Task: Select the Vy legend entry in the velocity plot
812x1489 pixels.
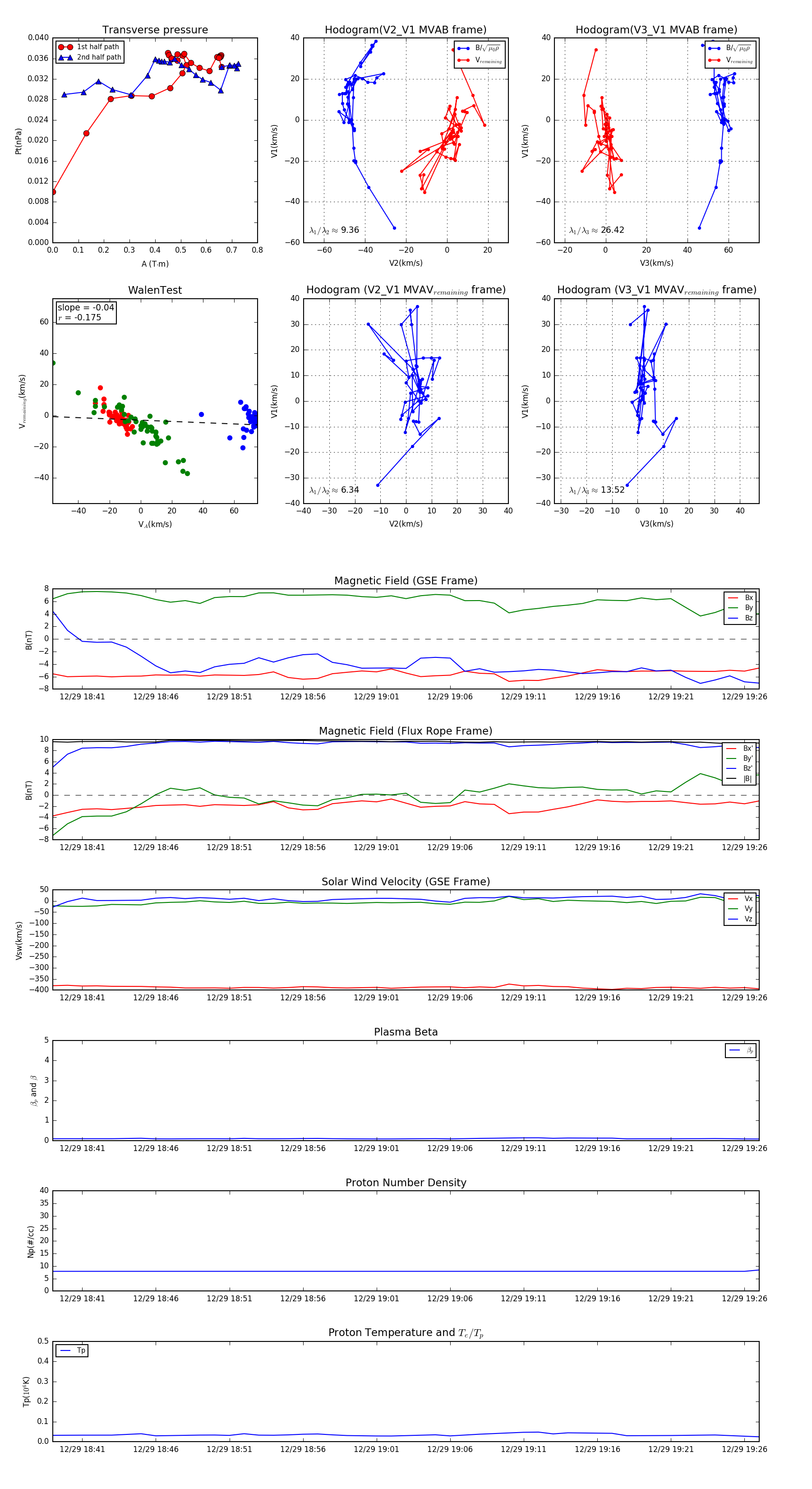Action: 740,909
